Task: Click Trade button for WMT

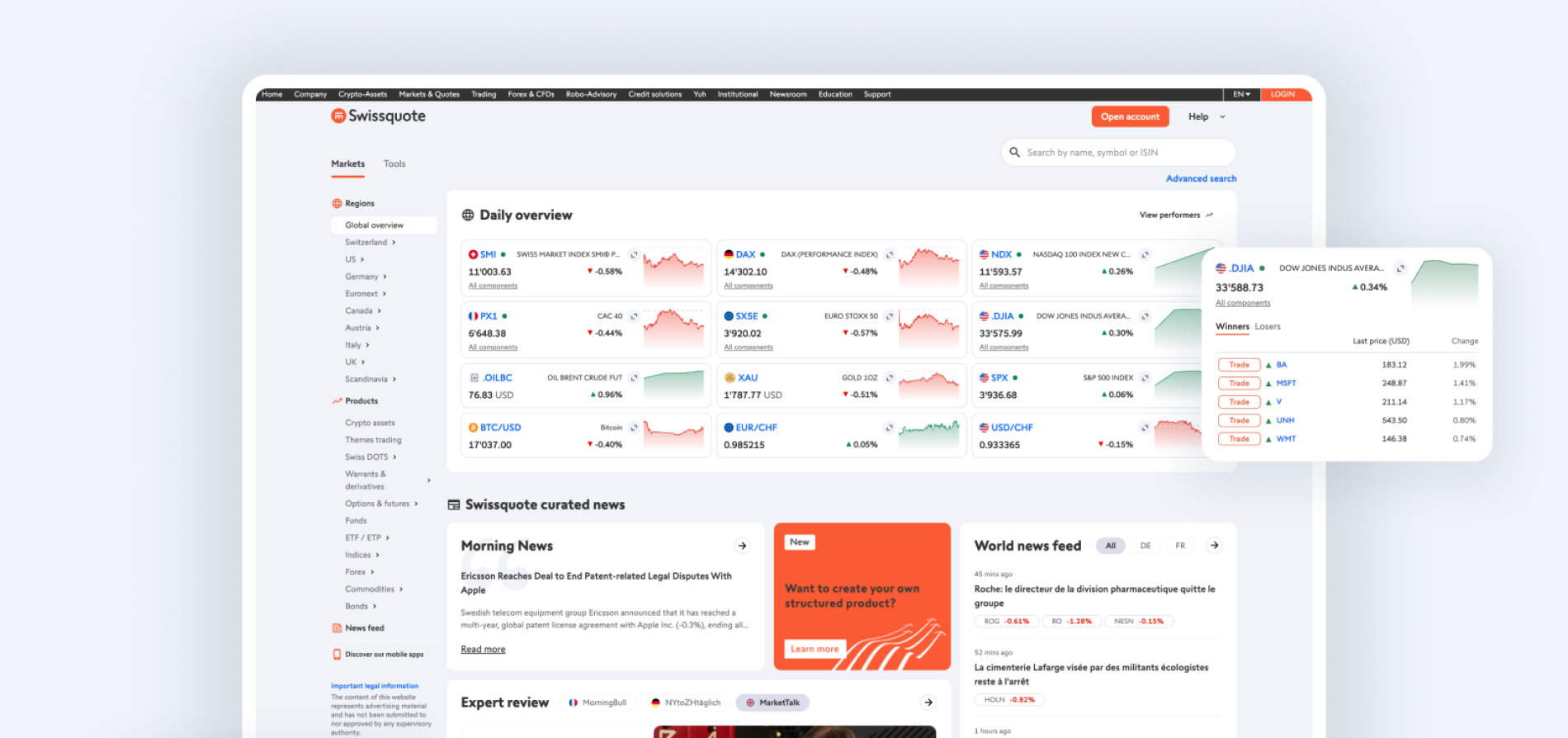Action: (x=1239, y=439)
